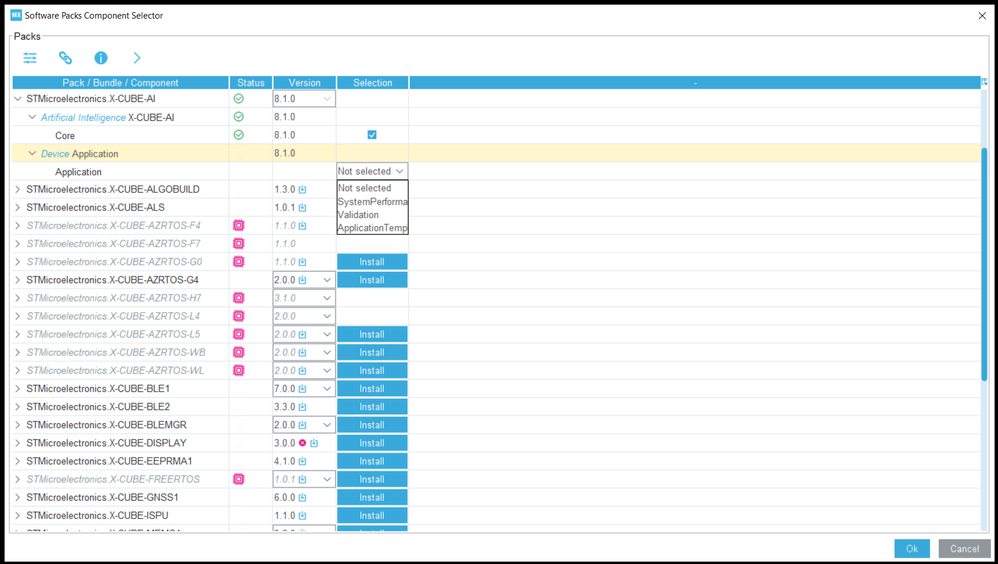
Task: Collapse the STMicroelectronics.X-CUBE-AI pack
Action: (x=18, y=99)
